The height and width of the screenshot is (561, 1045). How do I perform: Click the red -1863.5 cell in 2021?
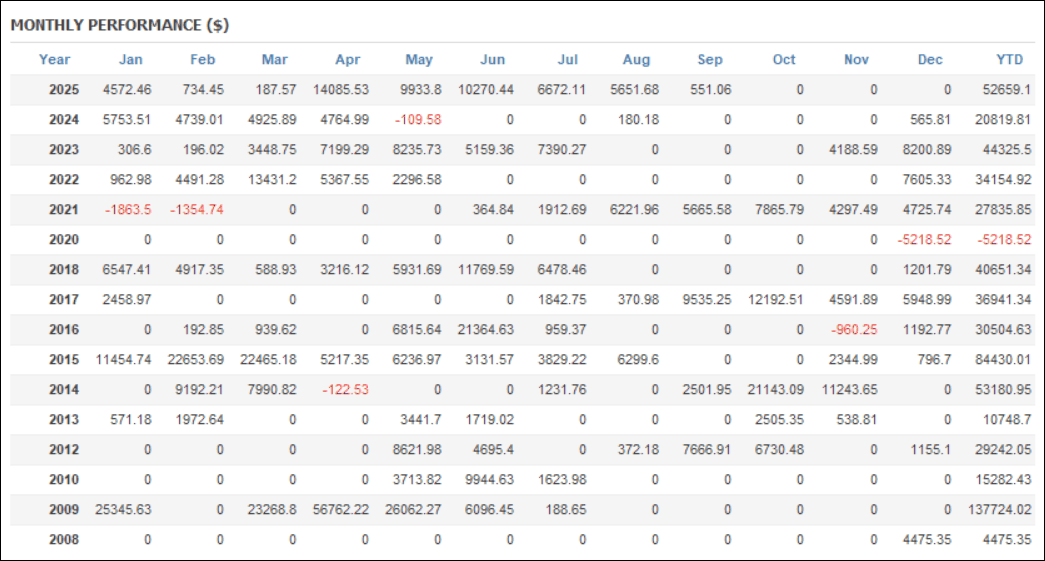(x=127, y=210)
